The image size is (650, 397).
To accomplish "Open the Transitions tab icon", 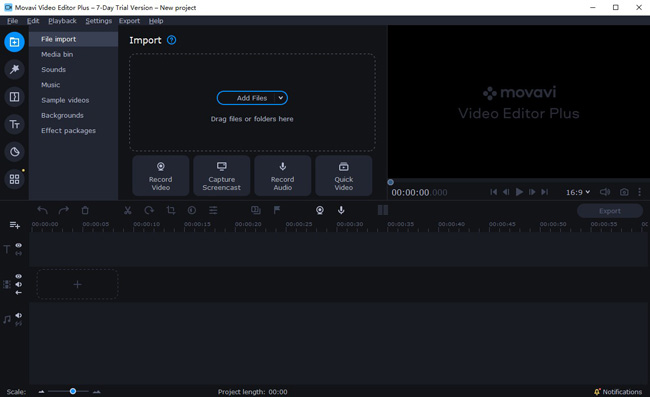I will [x=15, y=97].
